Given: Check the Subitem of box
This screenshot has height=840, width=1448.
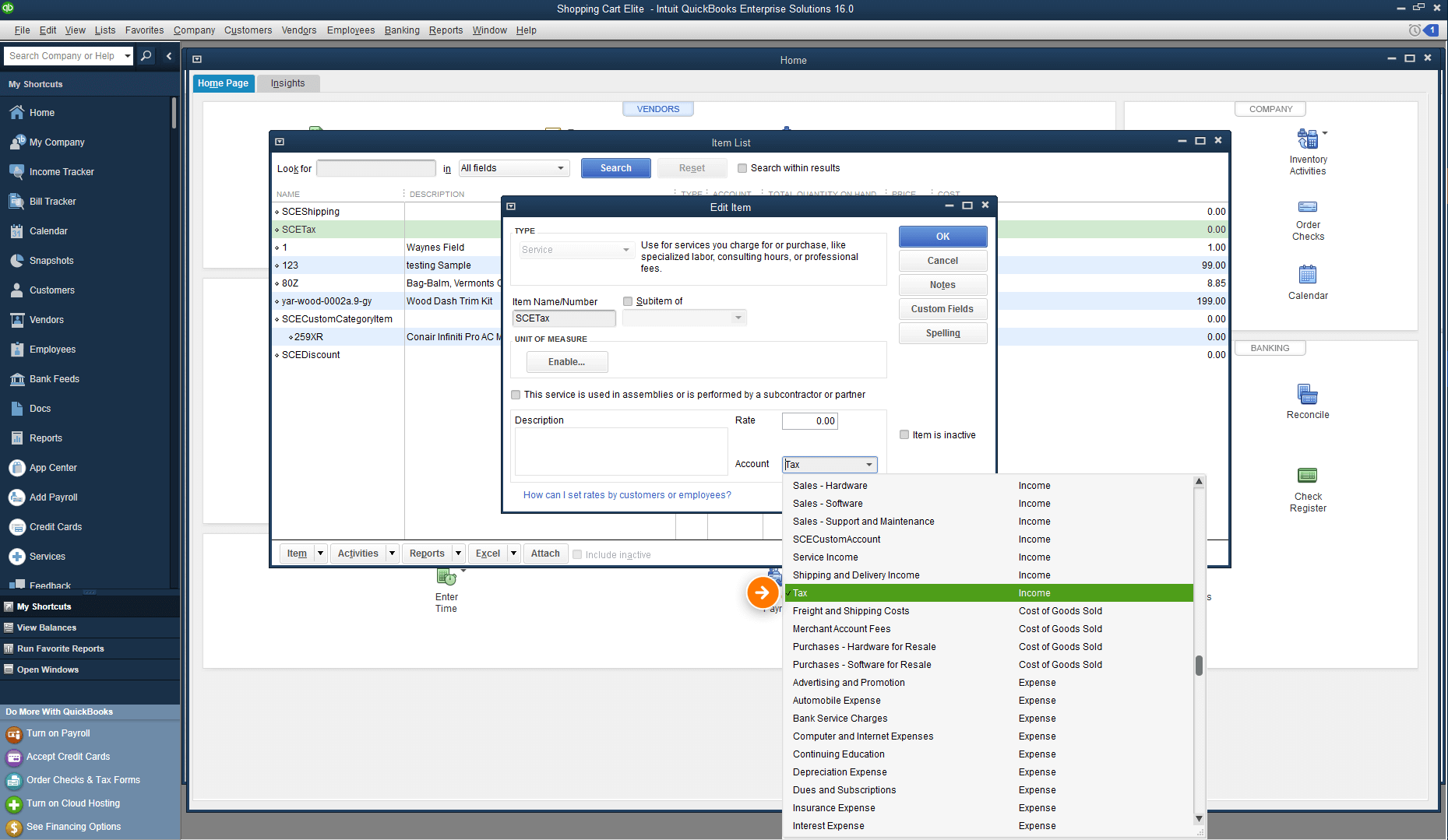Looking at the screenshot, I should [x=628, y=301].
